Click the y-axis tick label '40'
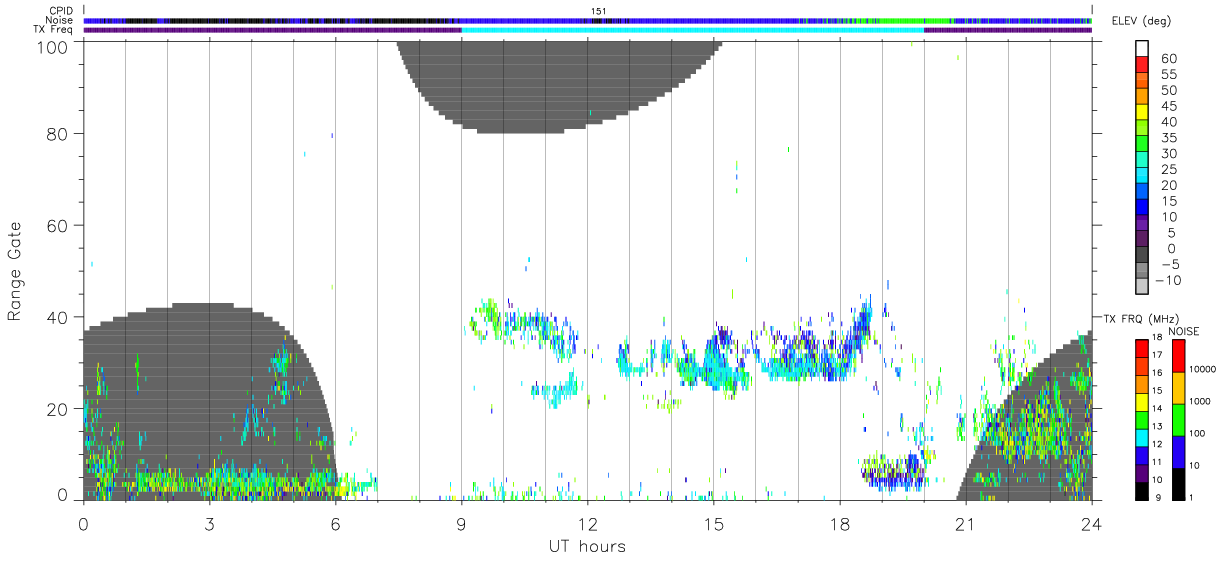Viewport: 1228px width, 567px height. click(x=59, y=317)
